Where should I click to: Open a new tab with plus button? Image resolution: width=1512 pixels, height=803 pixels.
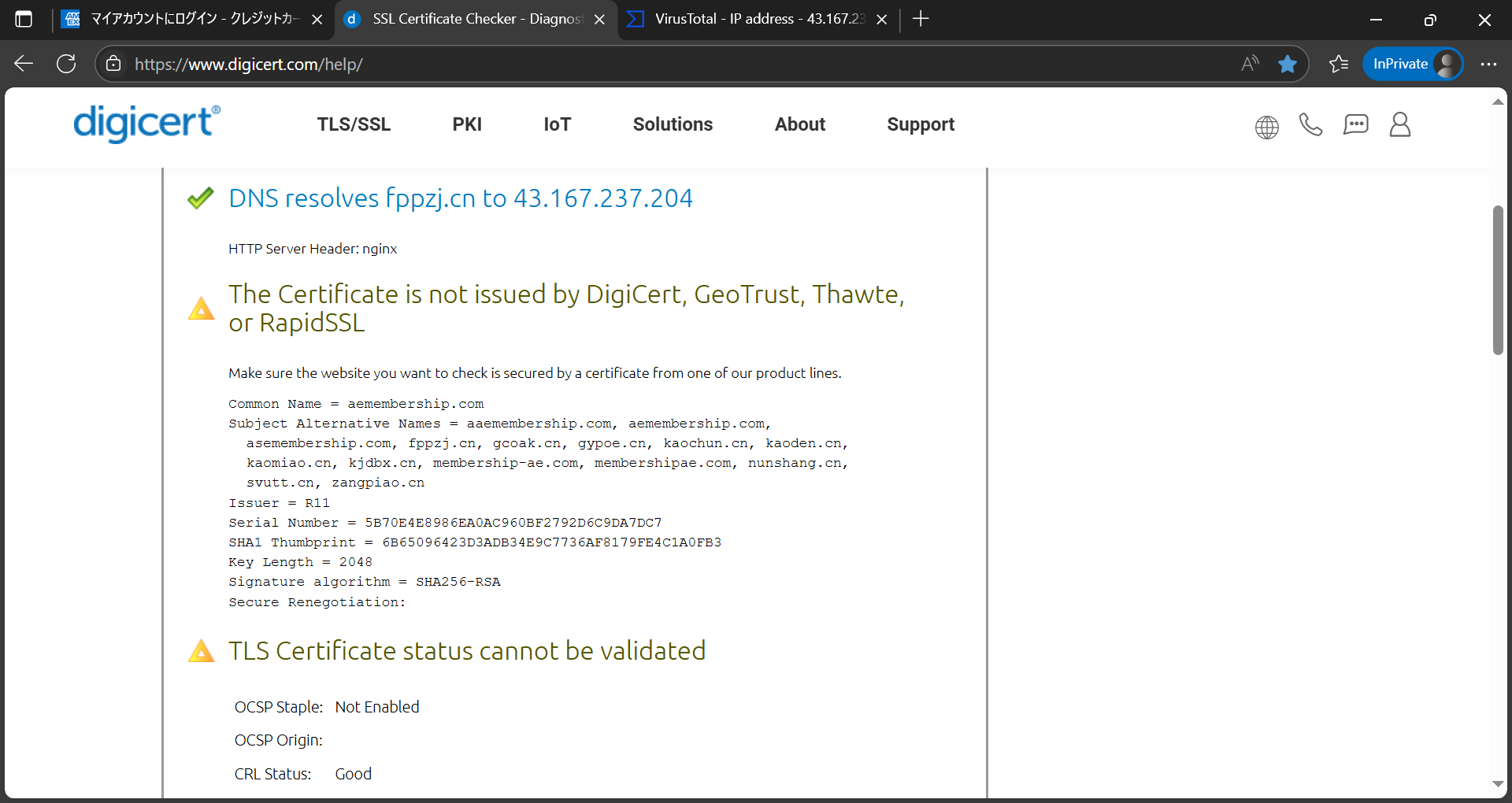(x=920, y=19)
